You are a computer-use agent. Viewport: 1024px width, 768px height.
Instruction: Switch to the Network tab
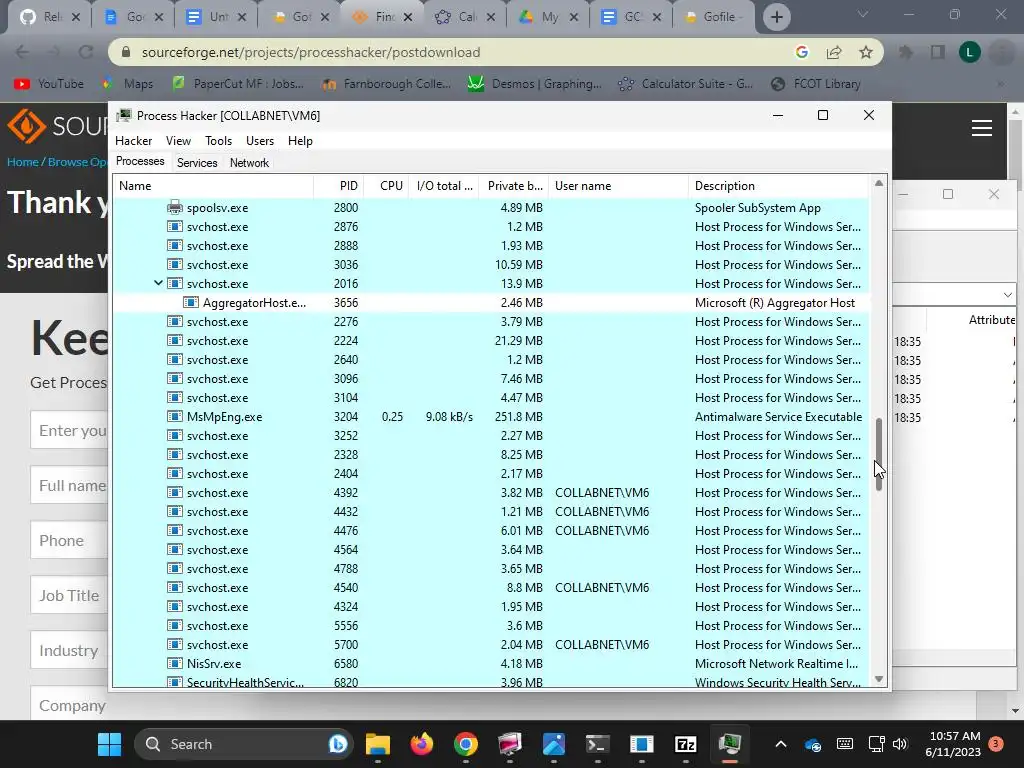[249, 163]
